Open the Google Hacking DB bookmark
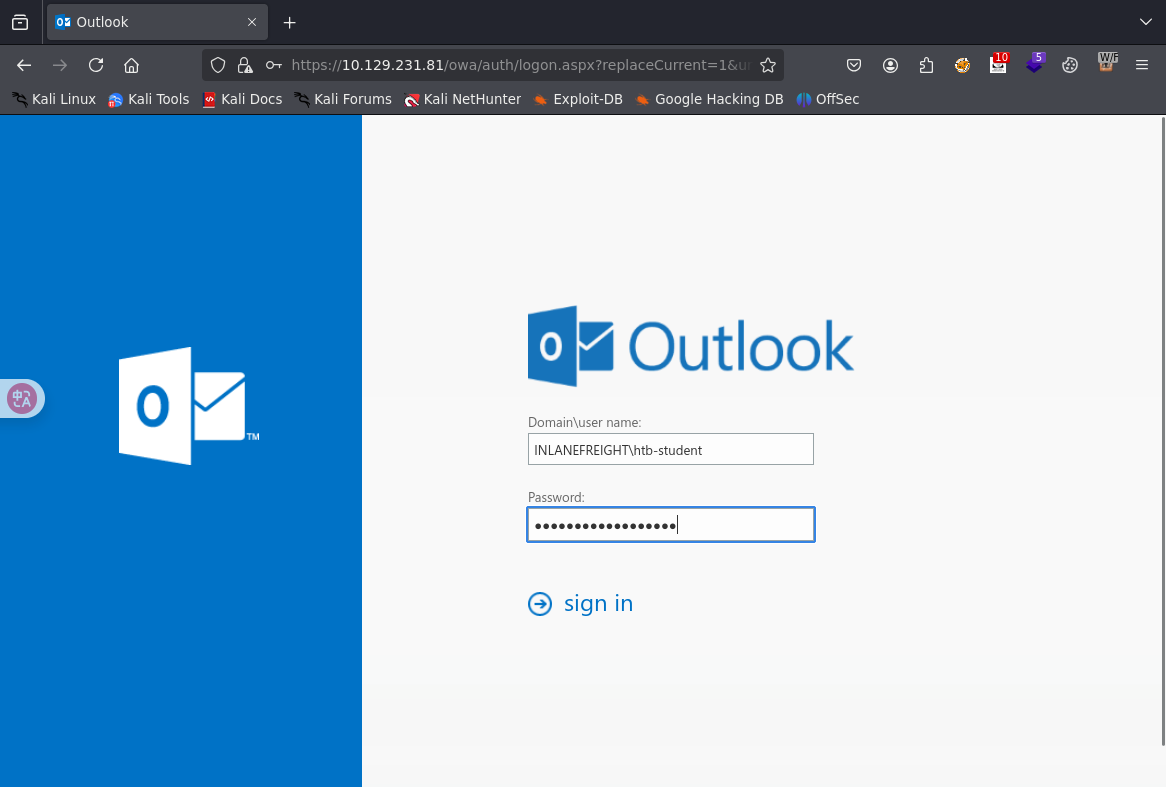This screenshot has height=787, width=1166. point(709,99)
